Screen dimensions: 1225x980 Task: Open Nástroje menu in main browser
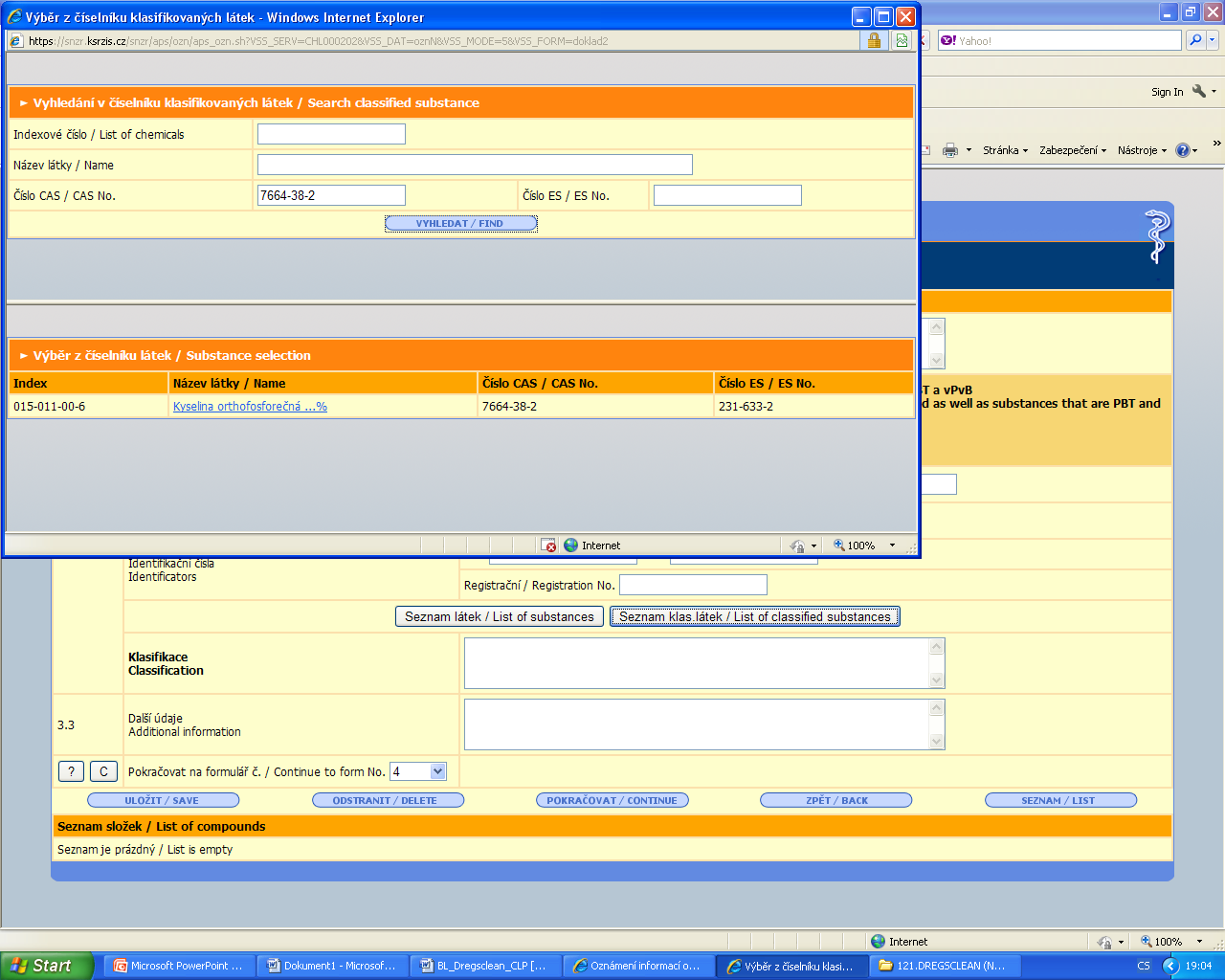click(x=1142, y=150)
